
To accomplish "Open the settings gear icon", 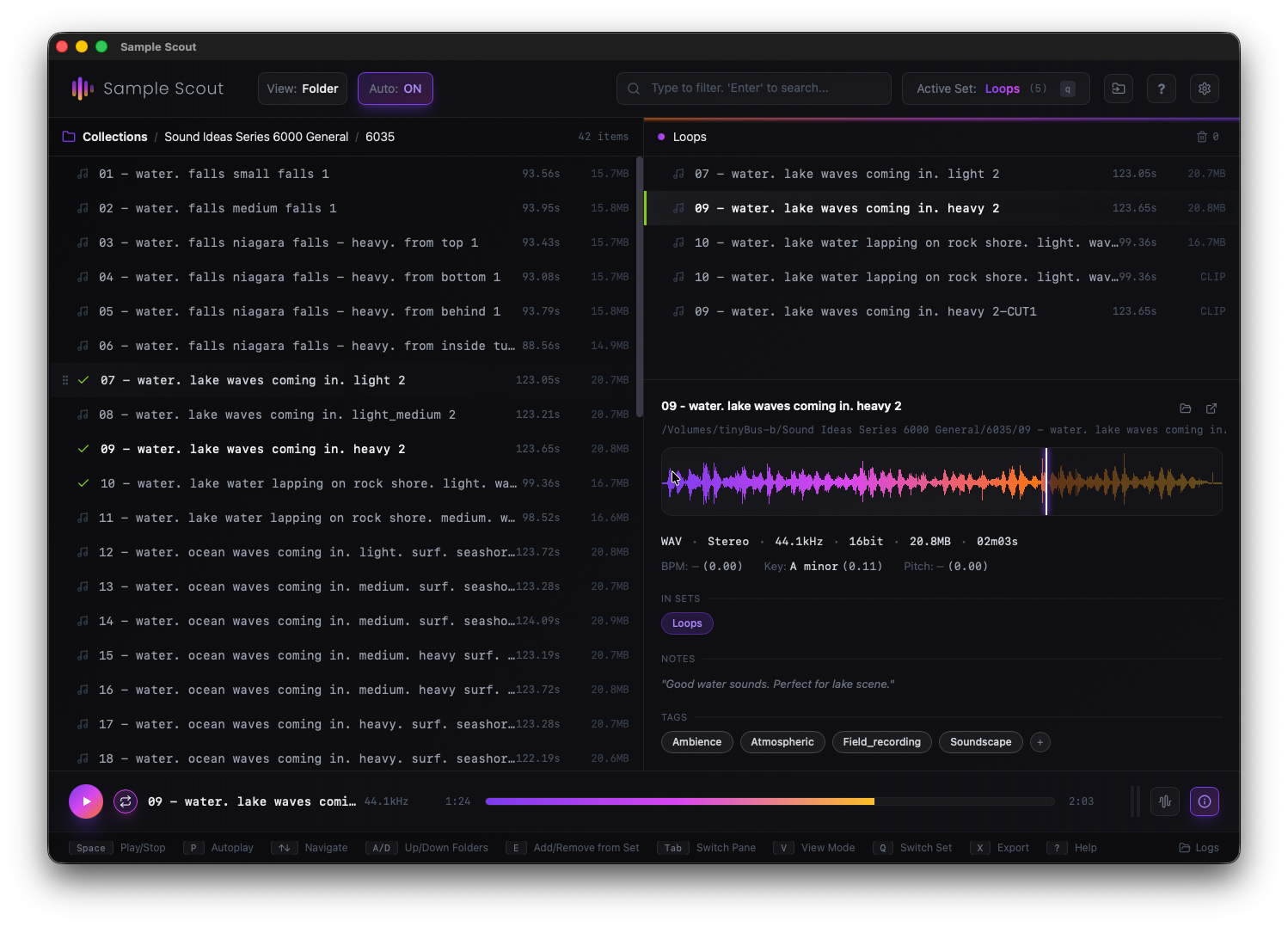I will pyautogui.click(x=1204, y=89).
